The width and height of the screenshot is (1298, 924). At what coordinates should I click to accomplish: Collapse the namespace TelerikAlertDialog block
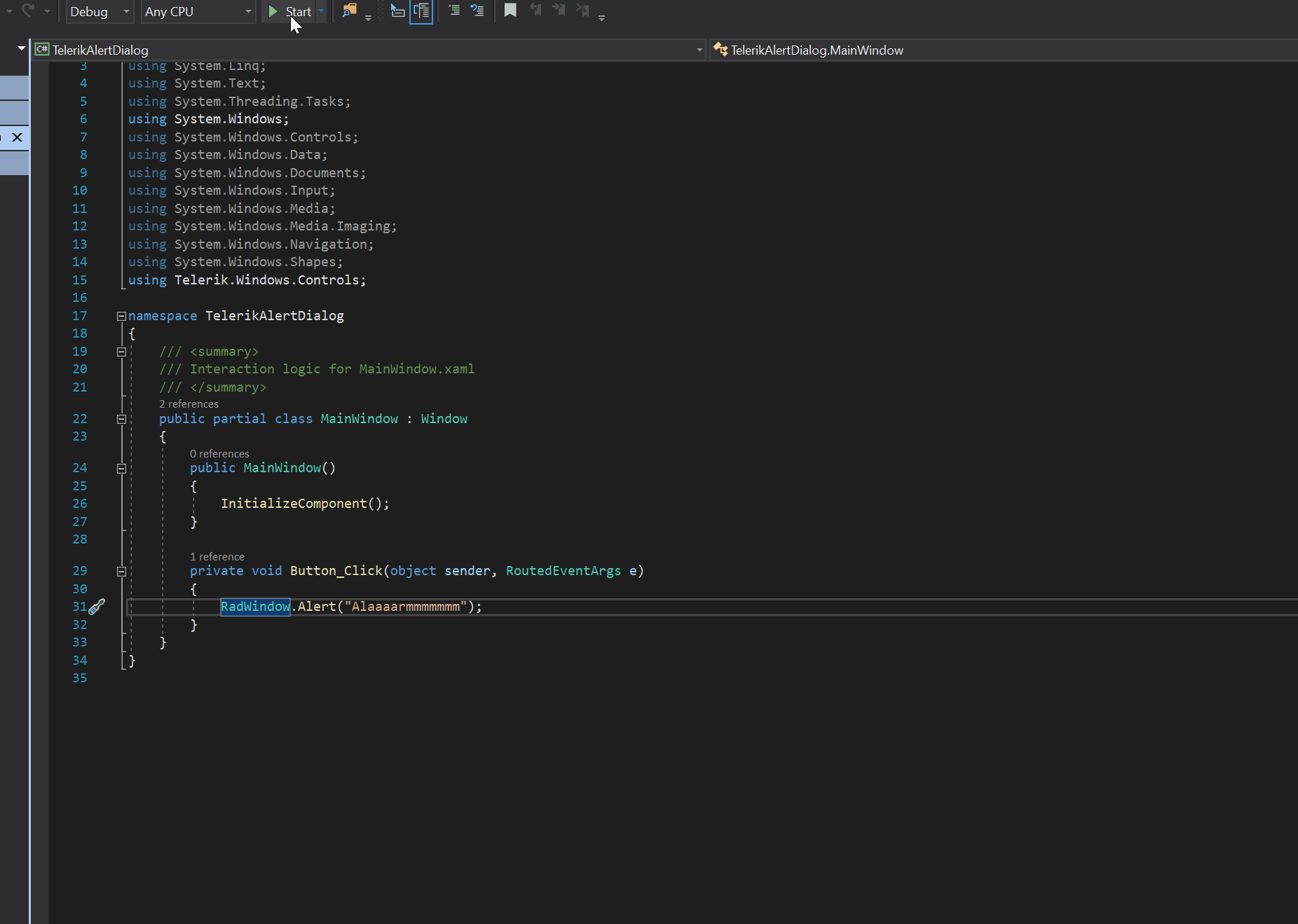click(121, 316)
